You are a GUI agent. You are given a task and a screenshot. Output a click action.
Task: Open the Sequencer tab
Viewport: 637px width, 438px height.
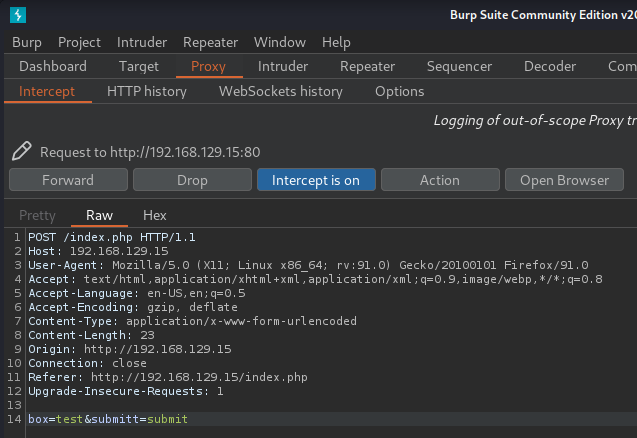[x=459, y=66]
